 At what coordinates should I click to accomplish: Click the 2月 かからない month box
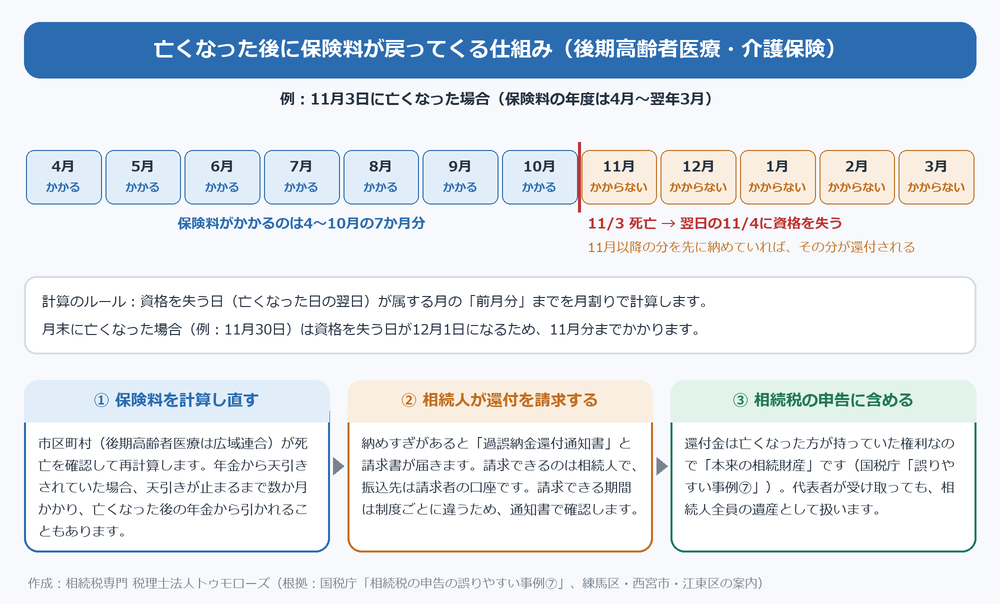tap(857, 177)
